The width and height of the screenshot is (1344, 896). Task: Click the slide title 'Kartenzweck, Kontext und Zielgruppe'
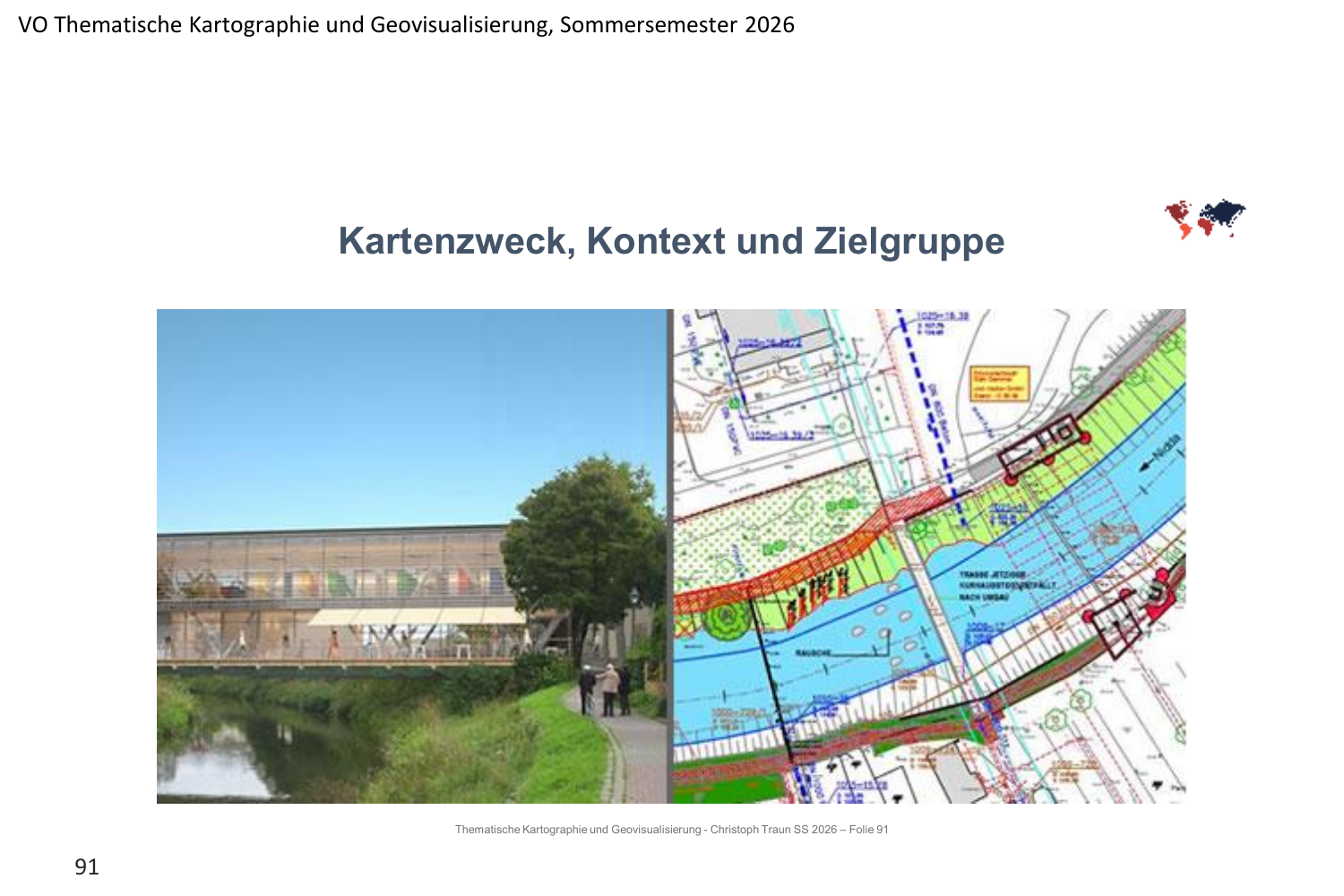point(671,241)
